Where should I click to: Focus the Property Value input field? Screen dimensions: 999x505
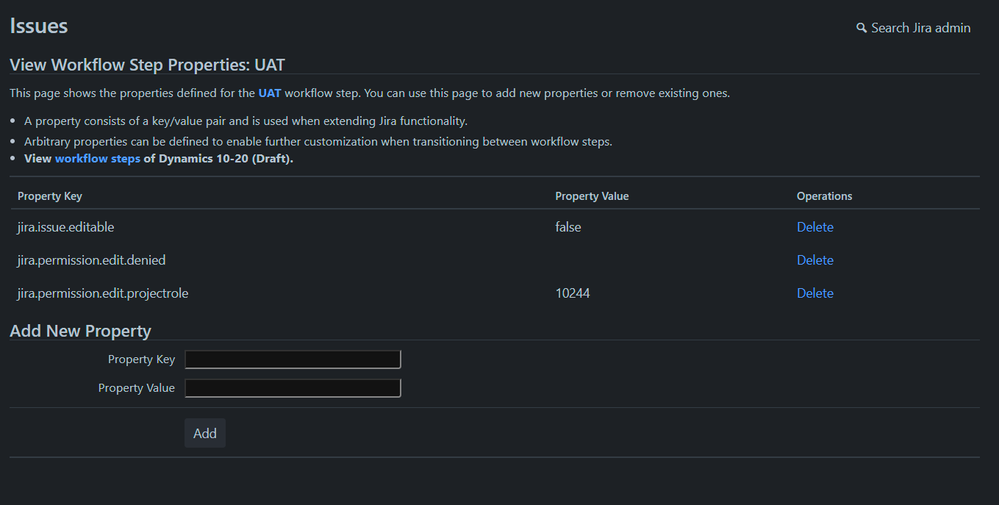click(293, 388)
